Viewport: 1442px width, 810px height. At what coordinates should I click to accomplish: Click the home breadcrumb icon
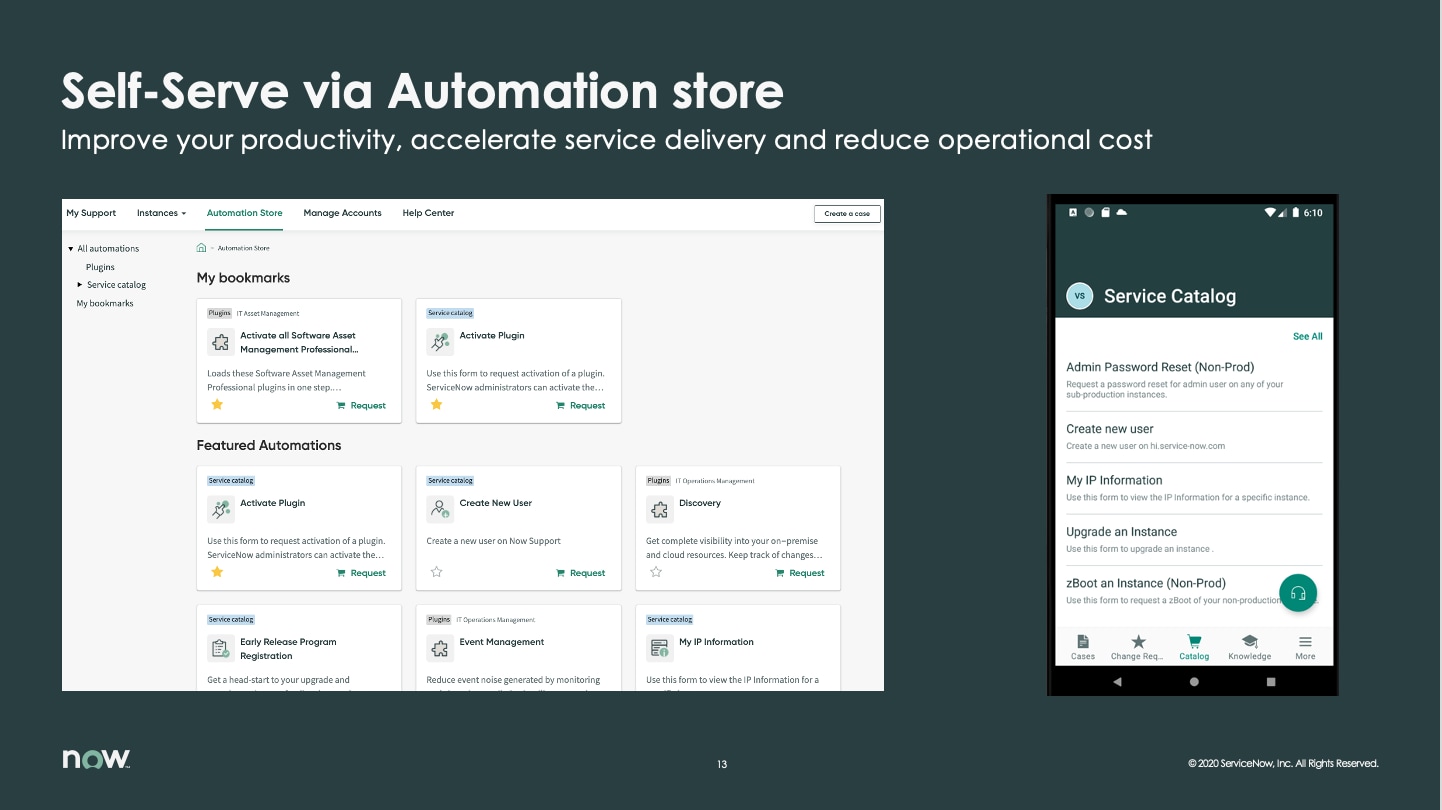(x=201, y=248)
